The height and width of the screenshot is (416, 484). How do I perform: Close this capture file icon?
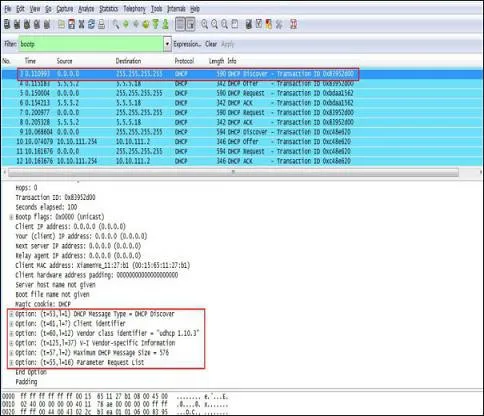tap(81, 24)
